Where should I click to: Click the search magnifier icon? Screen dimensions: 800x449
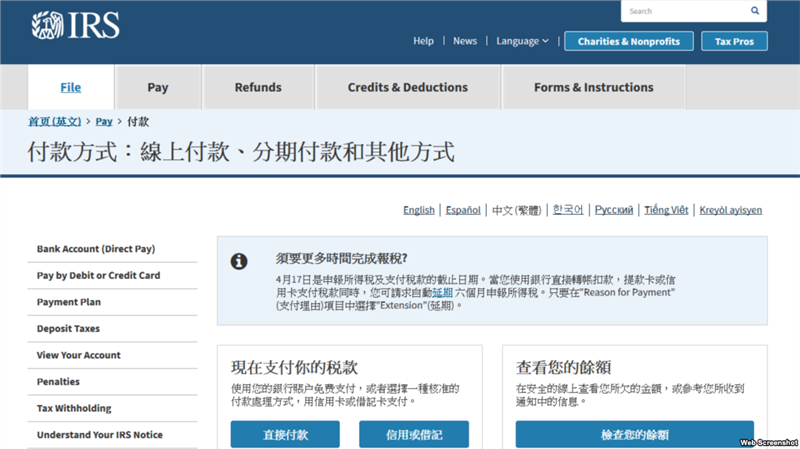pos(755,11)
